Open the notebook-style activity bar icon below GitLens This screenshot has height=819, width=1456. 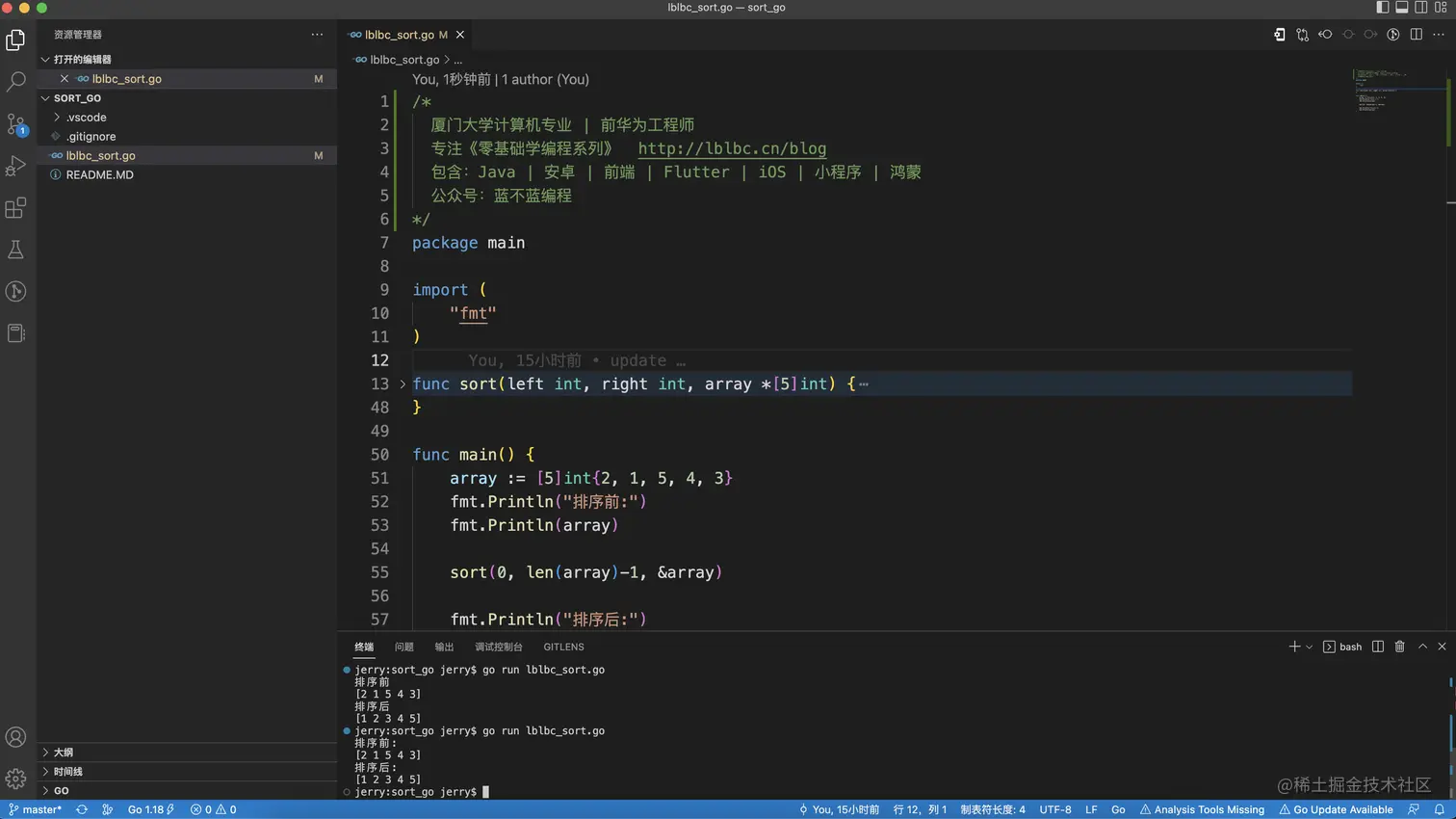pyautogui.click(x=15, y=333)
